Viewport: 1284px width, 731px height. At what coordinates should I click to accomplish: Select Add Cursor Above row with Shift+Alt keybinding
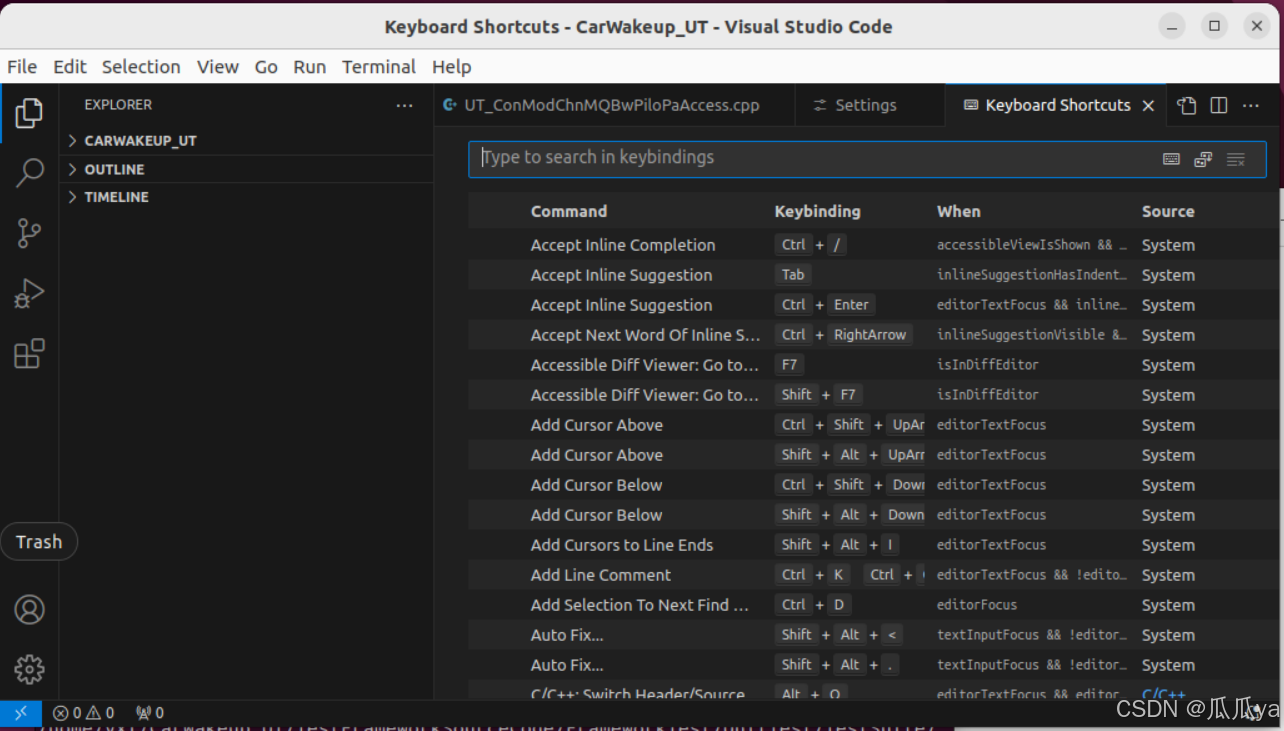click(872, 455)
